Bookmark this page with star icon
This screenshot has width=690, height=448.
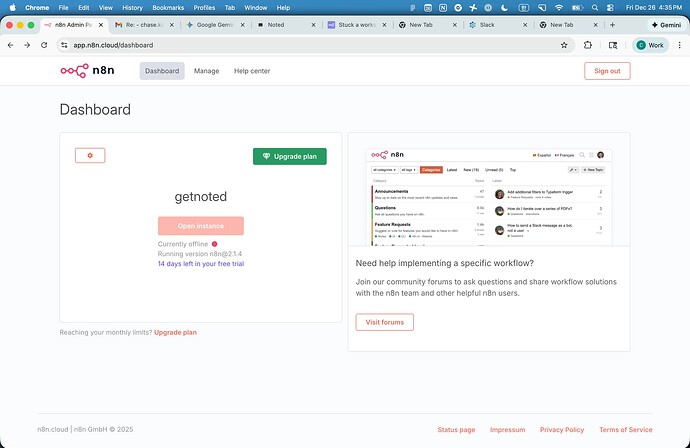564,45
